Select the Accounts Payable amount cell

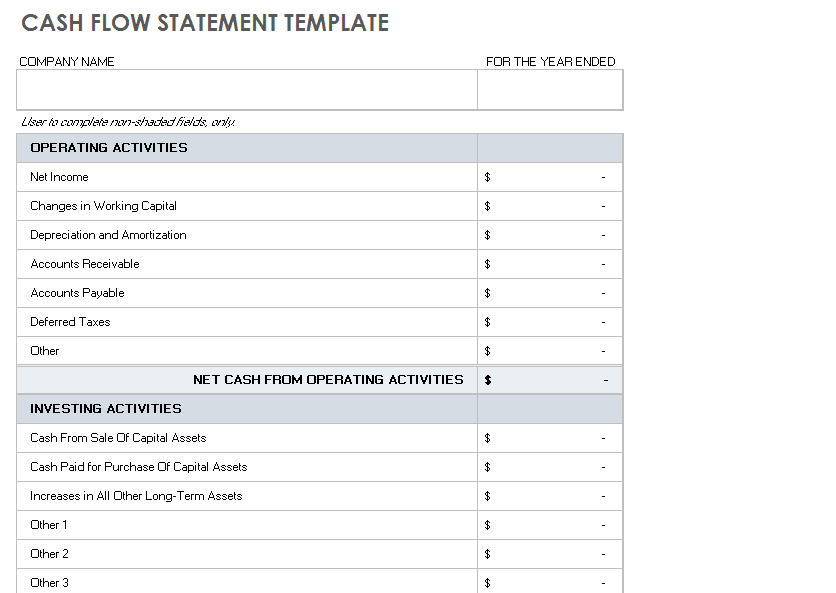coord(550,293)
